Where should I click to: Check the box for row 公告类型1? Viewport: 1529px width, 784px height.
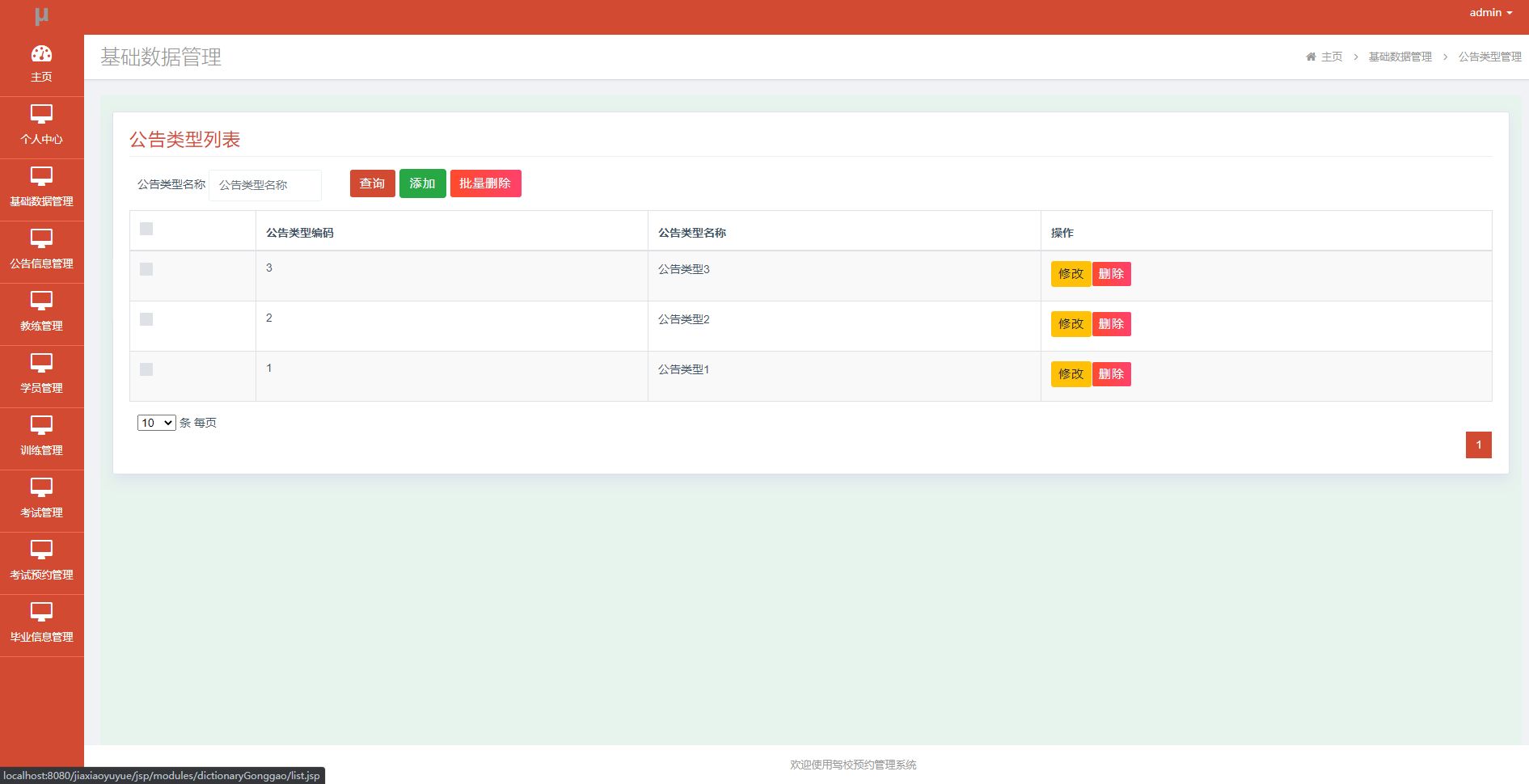146,369
